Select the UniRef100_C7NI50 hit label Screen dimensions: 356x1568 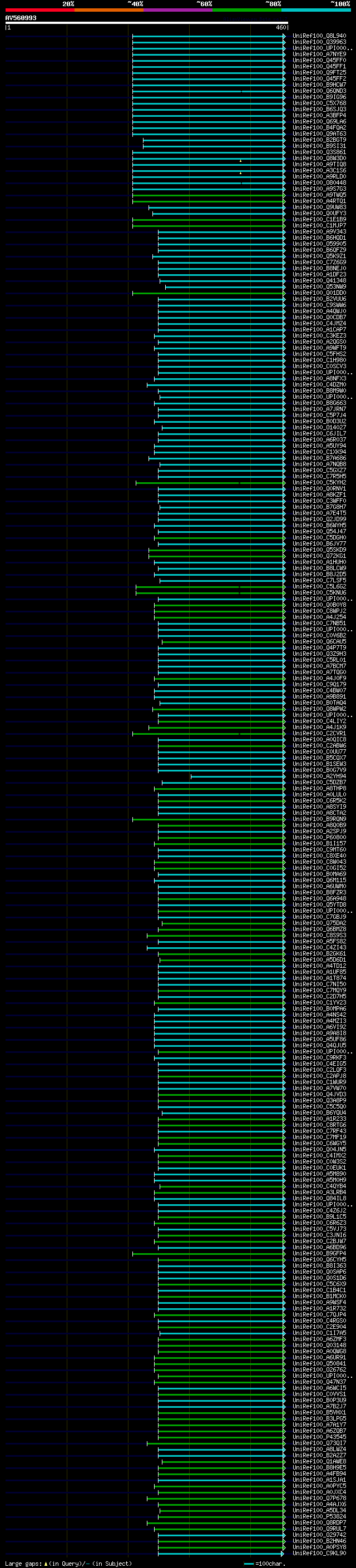pos(319,985)
